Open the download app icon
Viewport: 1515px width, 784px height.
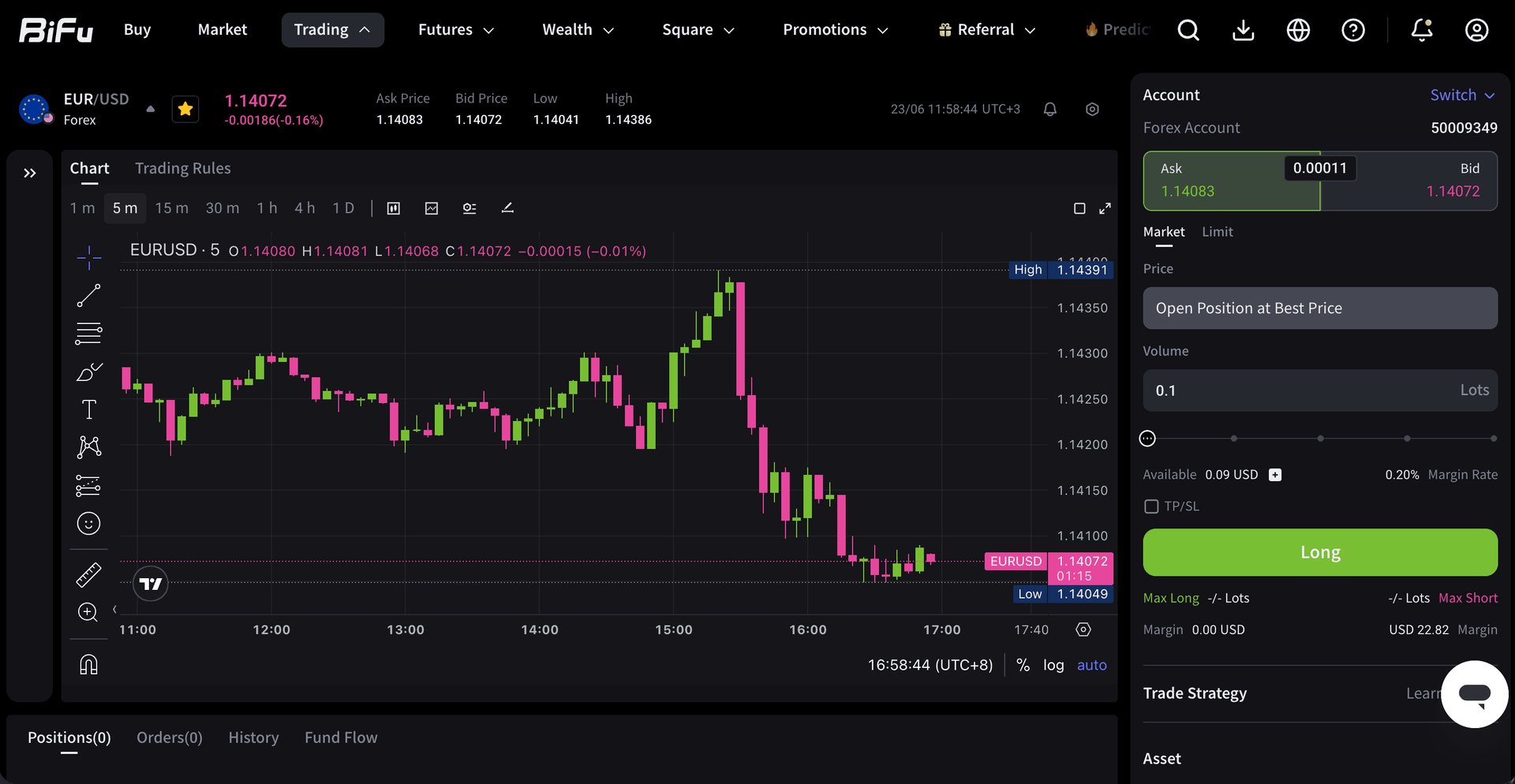click(1244, 30)
